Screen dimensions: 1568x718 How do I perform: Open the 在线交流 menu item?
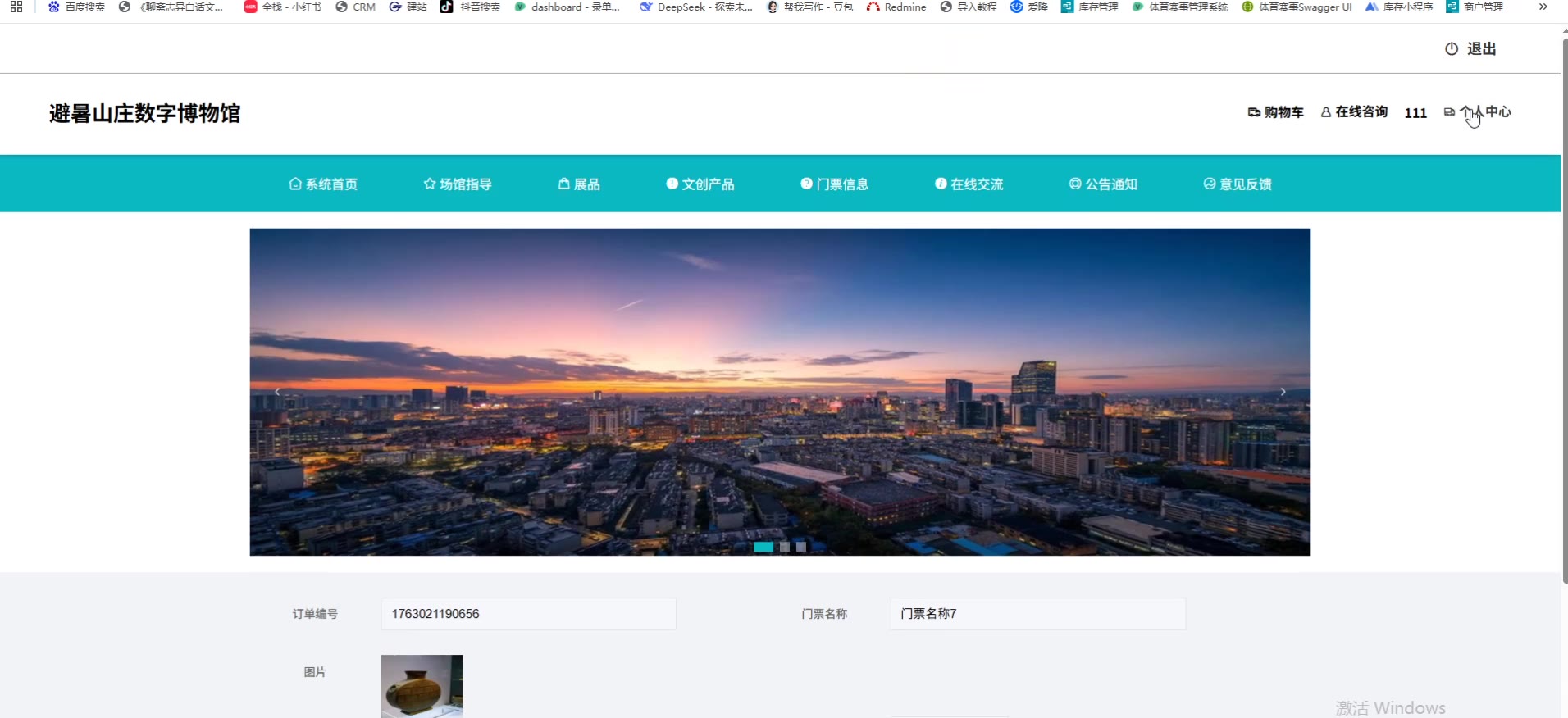969,184
